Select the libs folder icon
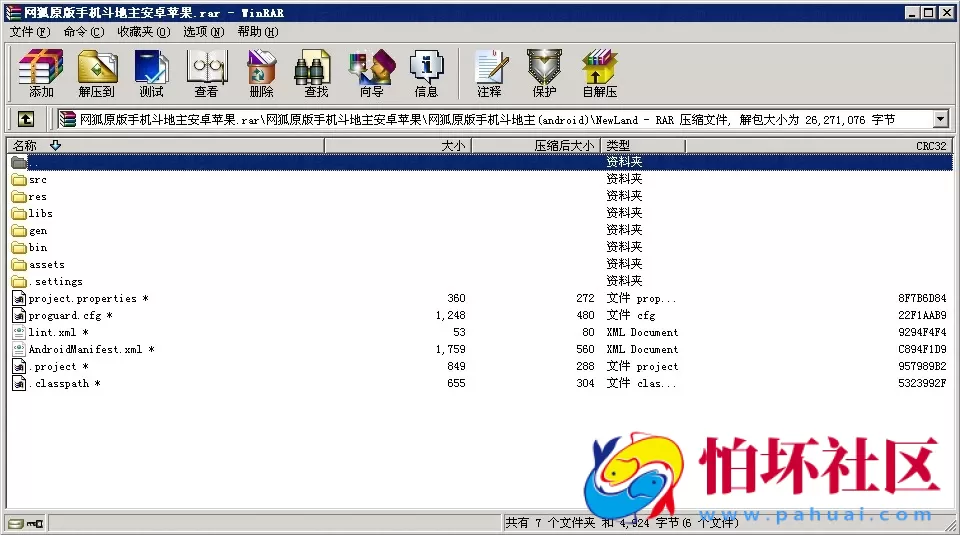The width and height of the screenshot is (960, 535). tap(19, 213)
